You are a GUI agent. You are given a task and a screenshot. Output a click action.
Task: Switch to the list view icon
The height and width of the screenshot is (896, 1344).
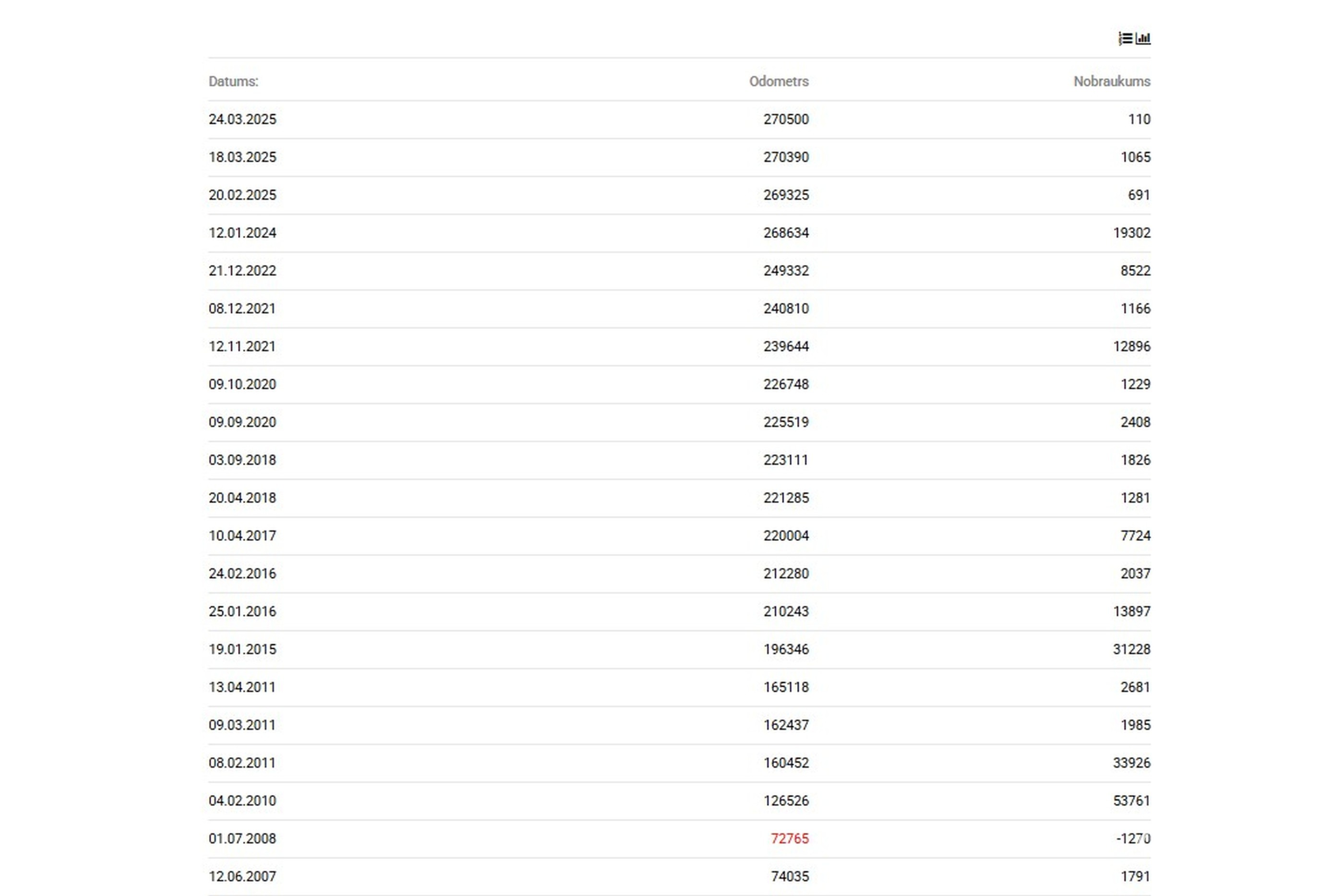[x=1125, y=38]
